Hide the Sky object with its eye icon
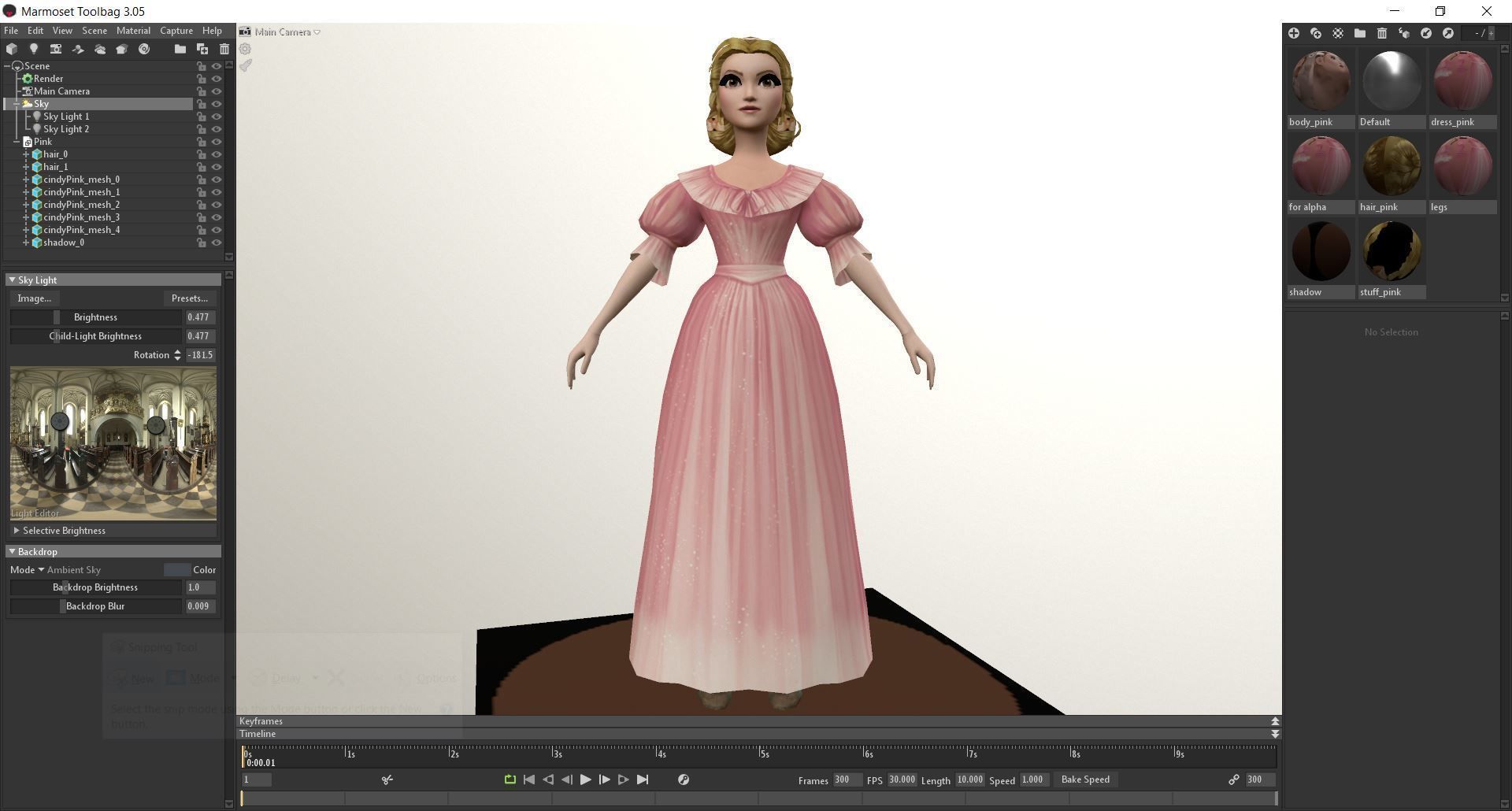1512x811 pixels. [x=217, y=104]
